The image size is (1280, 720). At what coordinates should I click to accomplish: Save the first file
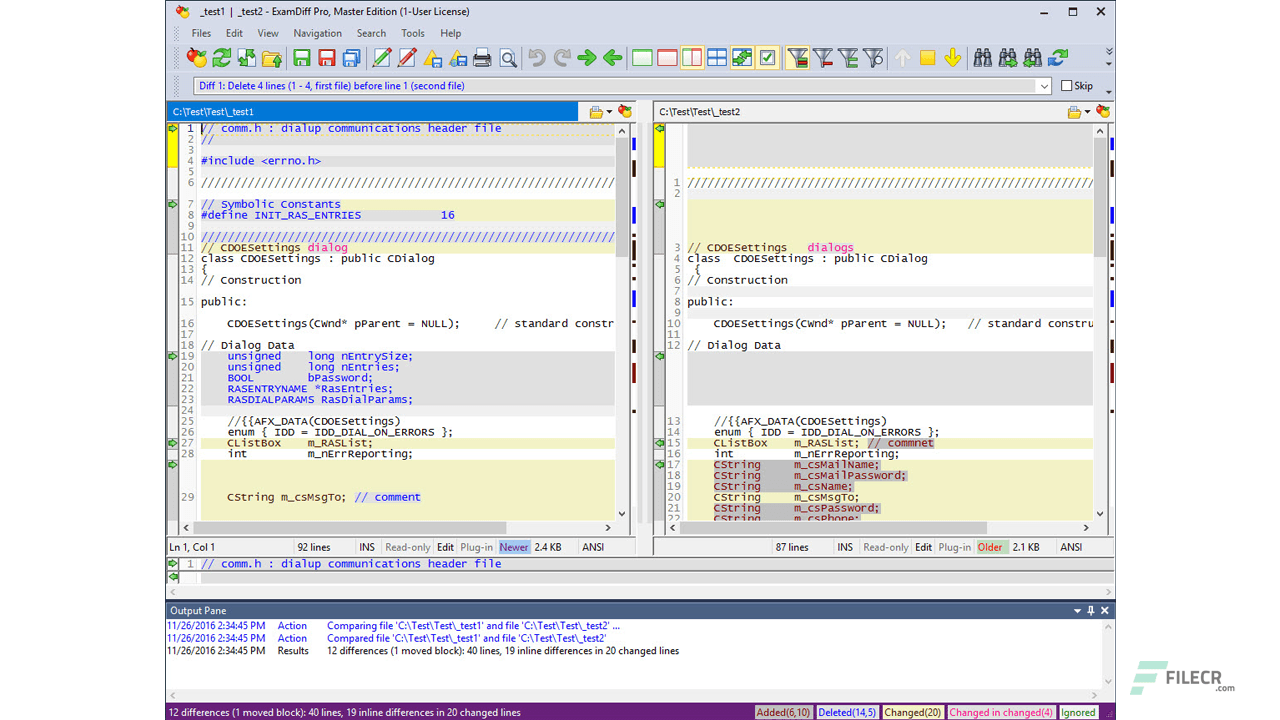301,58
